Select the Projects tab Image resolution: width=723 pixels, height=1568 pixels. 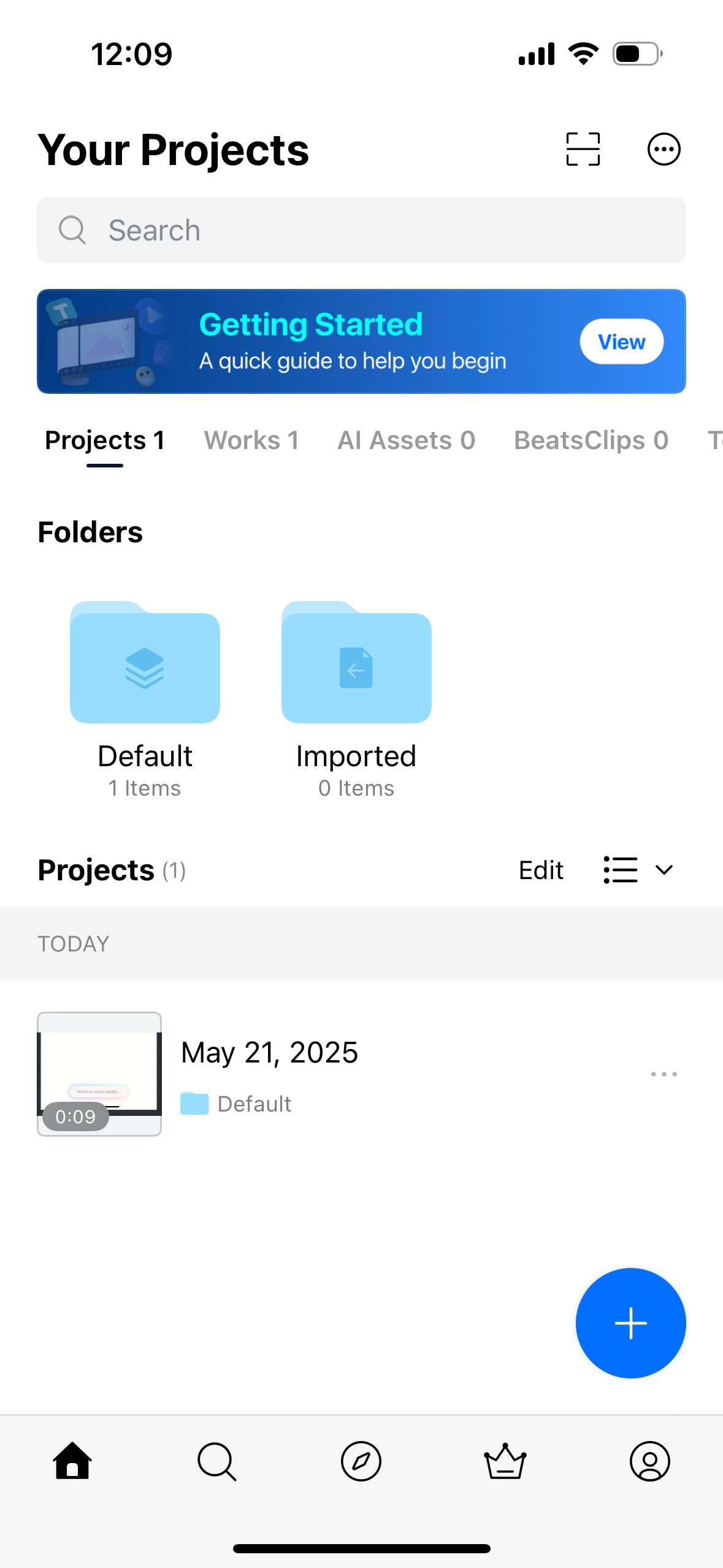(x=105, y=440)
